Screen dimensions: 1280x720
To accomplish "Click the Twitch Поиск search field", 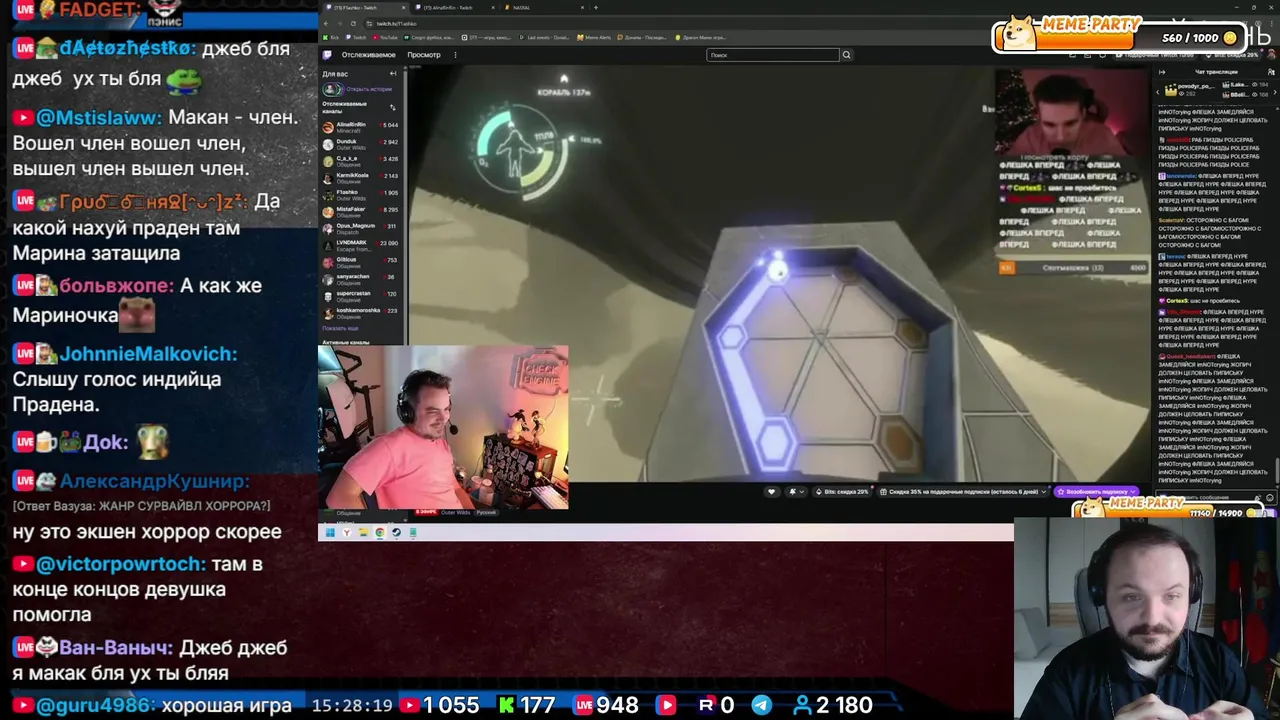I will click(x=772, y=55).
